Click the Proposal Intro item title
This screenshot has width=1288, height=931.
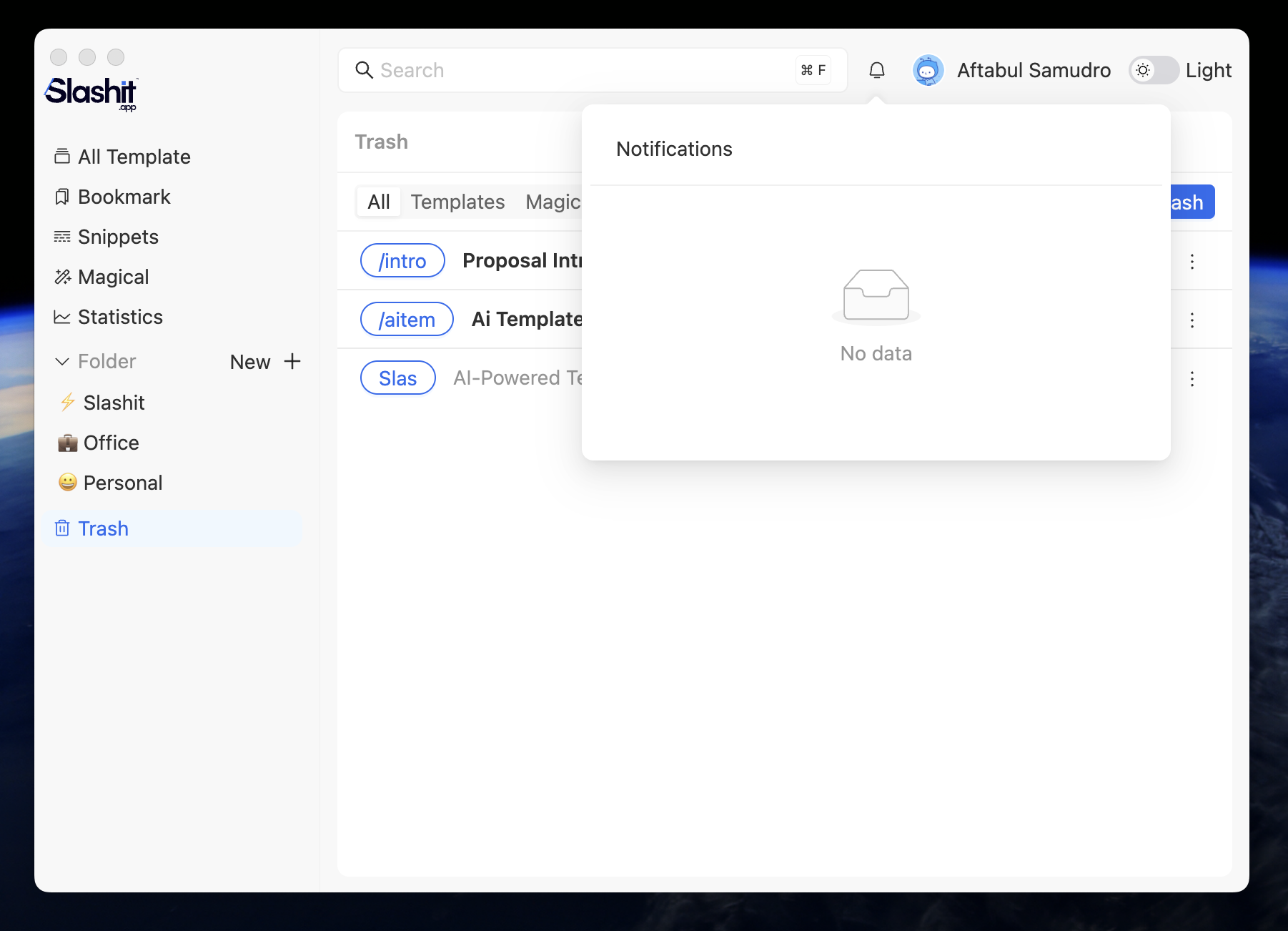(x=522, y=261)
